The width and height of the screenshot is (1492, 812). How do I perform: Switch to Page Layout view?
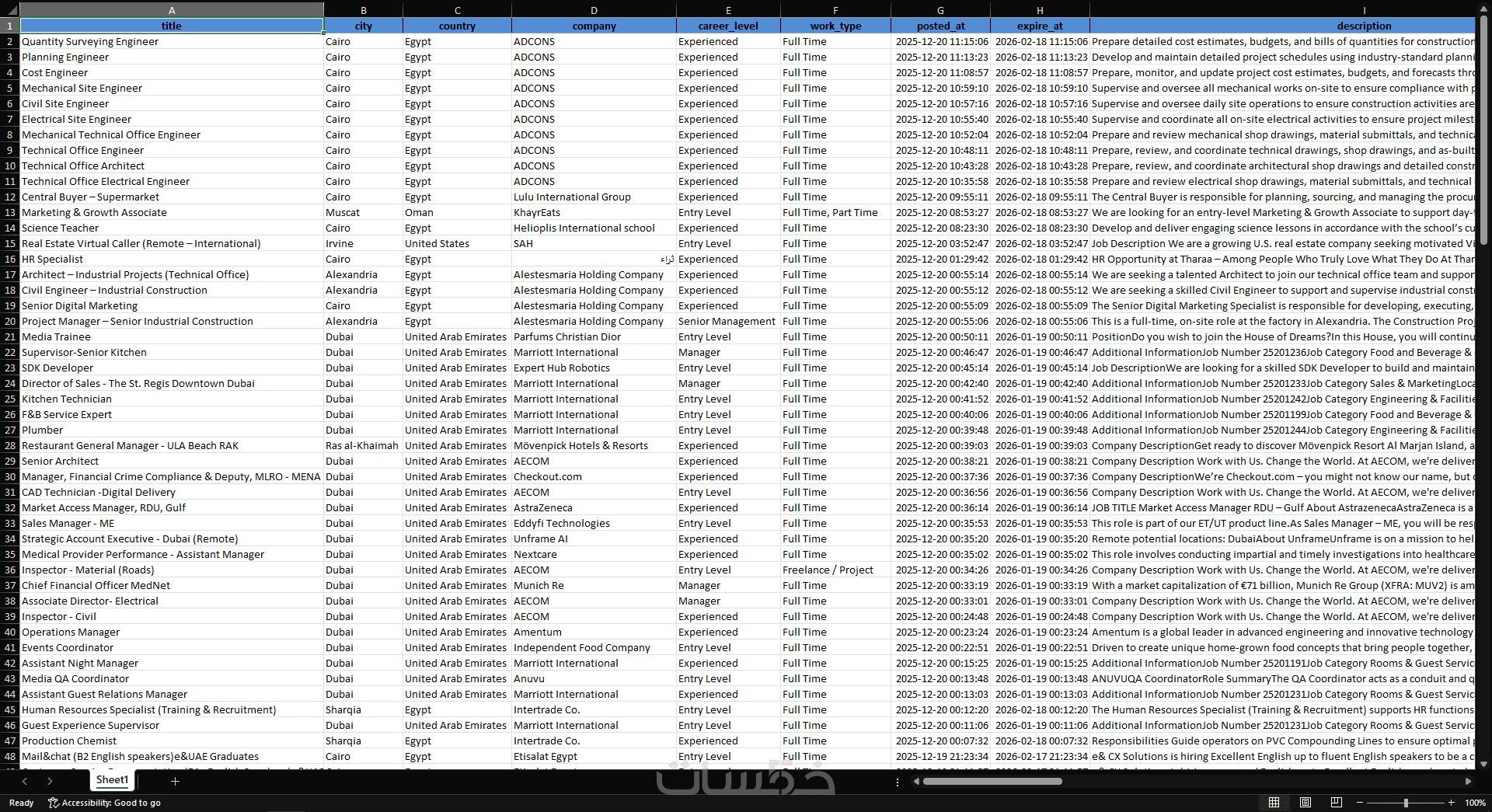[x=1305, y=803]
